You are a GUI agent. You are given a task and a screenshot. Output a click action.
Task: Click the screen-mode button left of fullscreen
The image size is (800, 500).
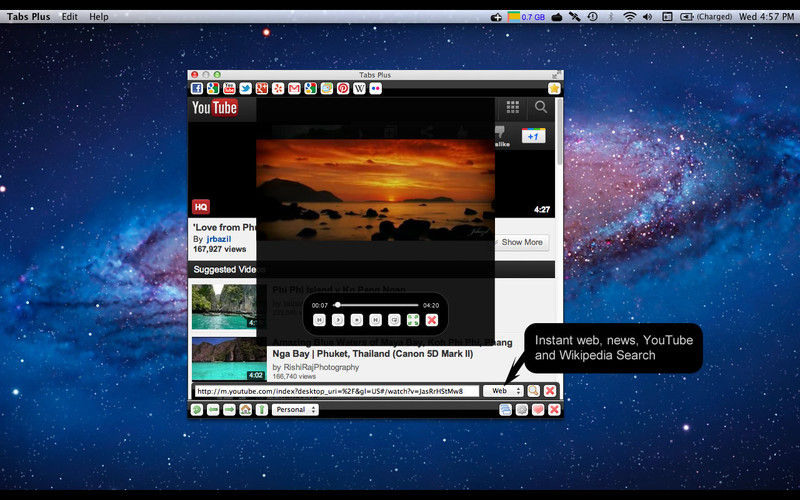[x=394, y=320]
